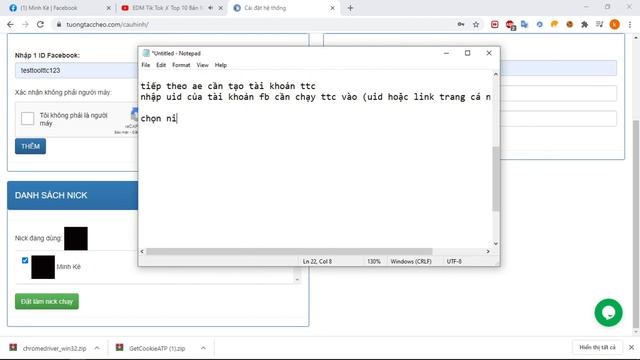Click the line 'tiếp theo ae cần tạo tài khoản ttc'
640x360 pixels.
(228, 86)
